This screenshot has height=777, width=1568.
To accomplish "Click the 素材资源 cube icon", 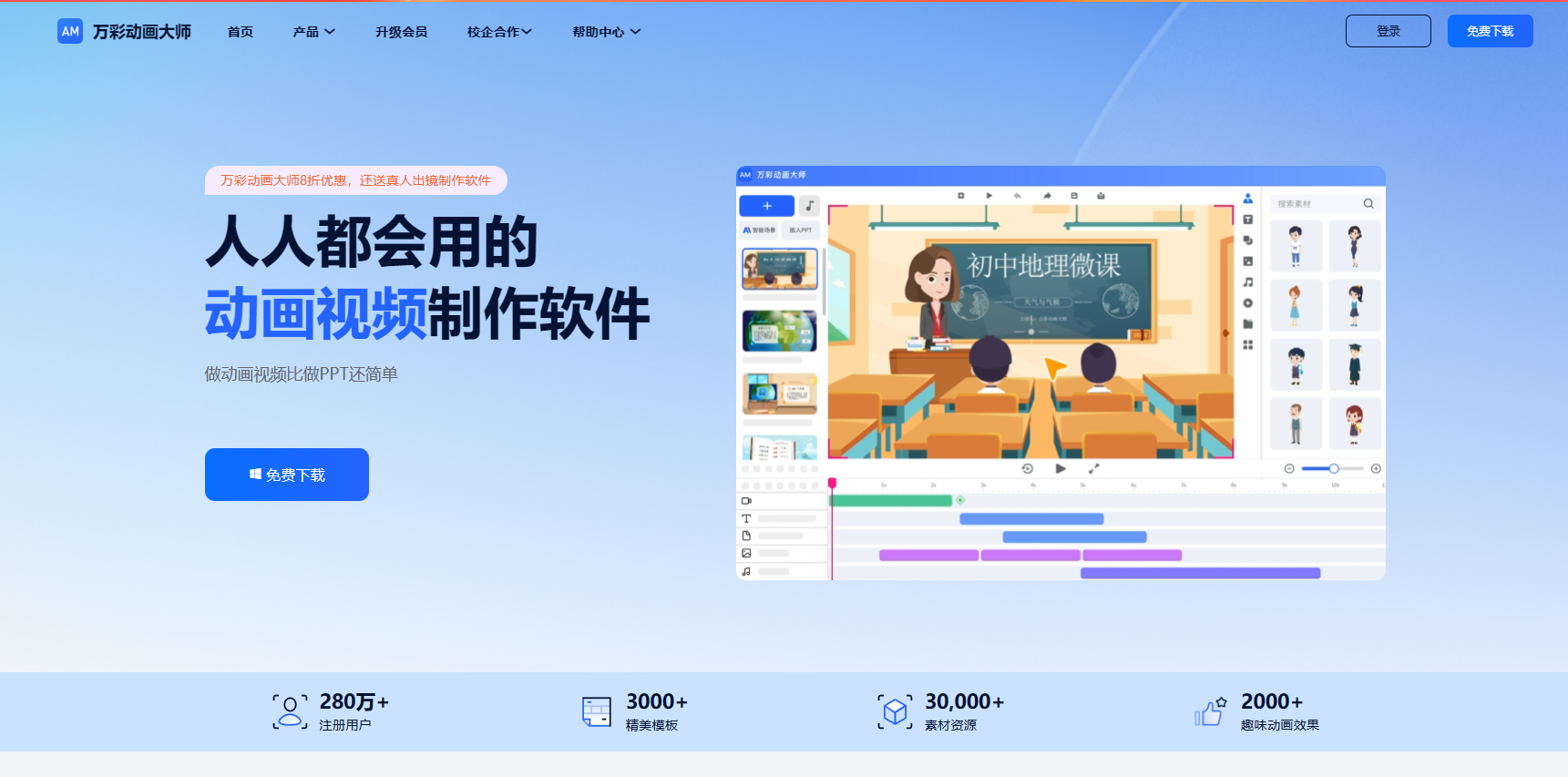I will click(x=896, y=711).
